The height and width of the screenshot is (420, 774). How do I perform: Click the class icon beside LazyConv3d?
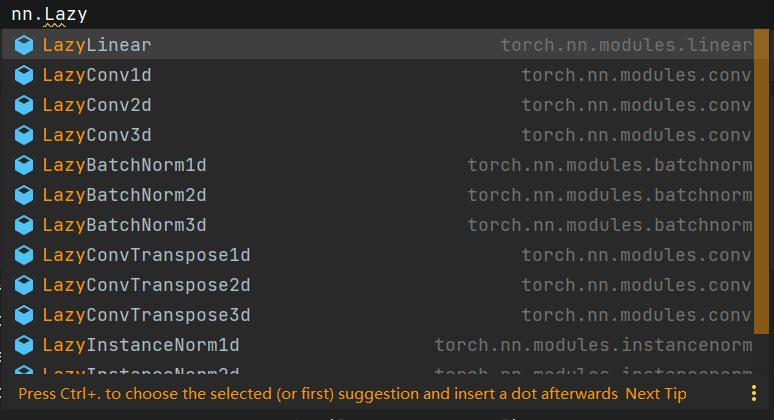pos(24,135)
